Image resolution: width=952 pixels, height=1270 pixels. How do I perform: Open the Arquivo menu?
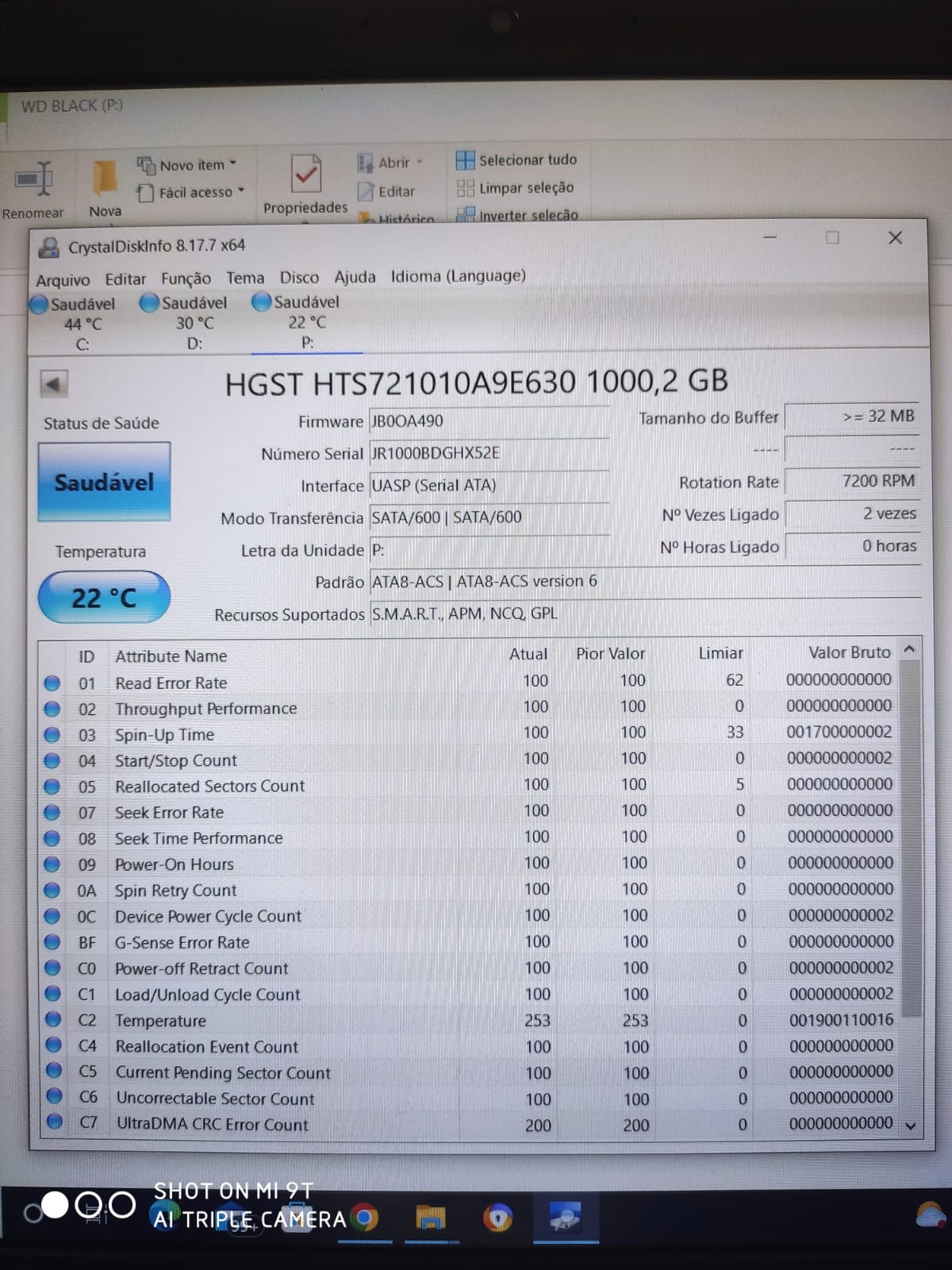(63, 280)
